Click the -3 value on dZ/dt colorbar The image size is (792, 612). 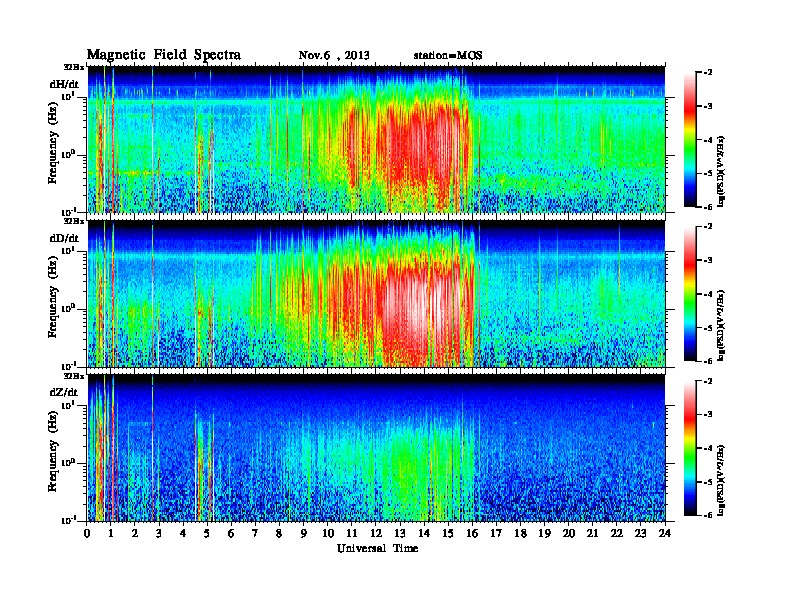708,414
